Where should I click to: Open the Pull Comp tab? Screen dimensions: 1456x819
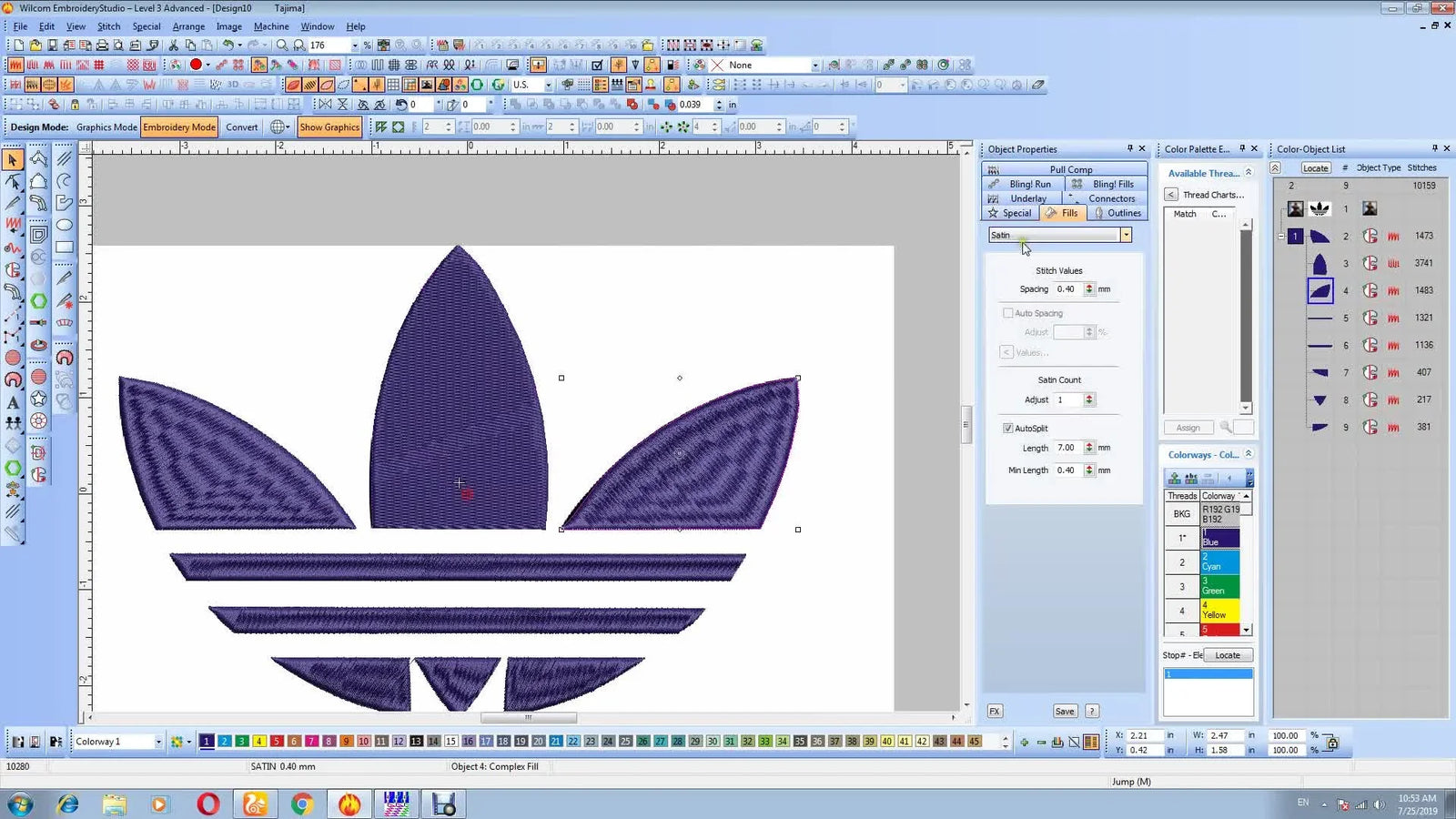coord(1065,169)
